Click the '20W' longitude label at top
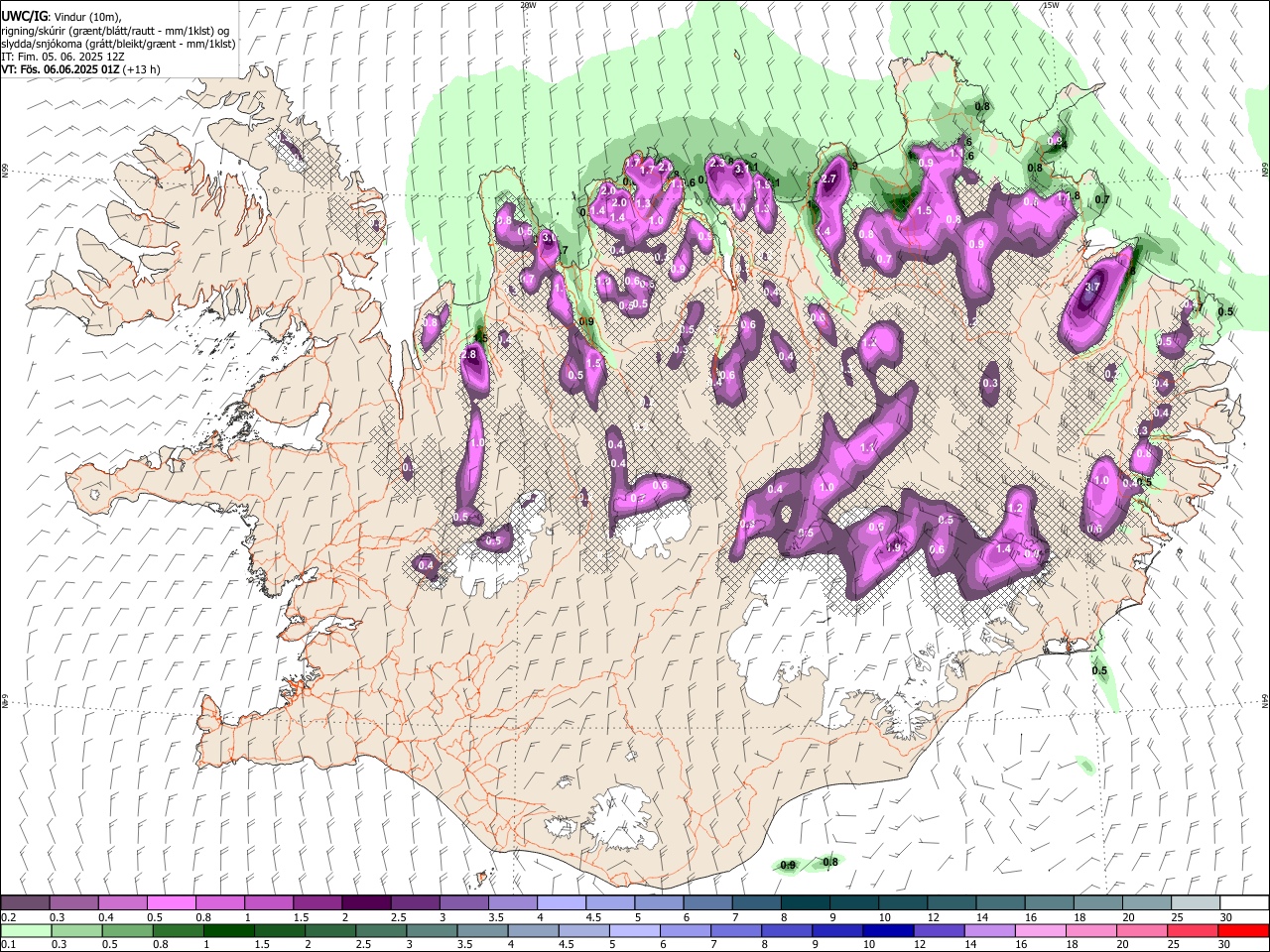 [528, 5]
